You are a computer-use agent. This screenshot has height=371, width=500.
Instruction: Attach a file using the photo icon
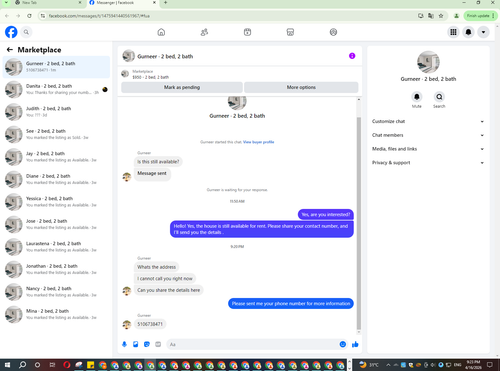[x=136, y=344]
